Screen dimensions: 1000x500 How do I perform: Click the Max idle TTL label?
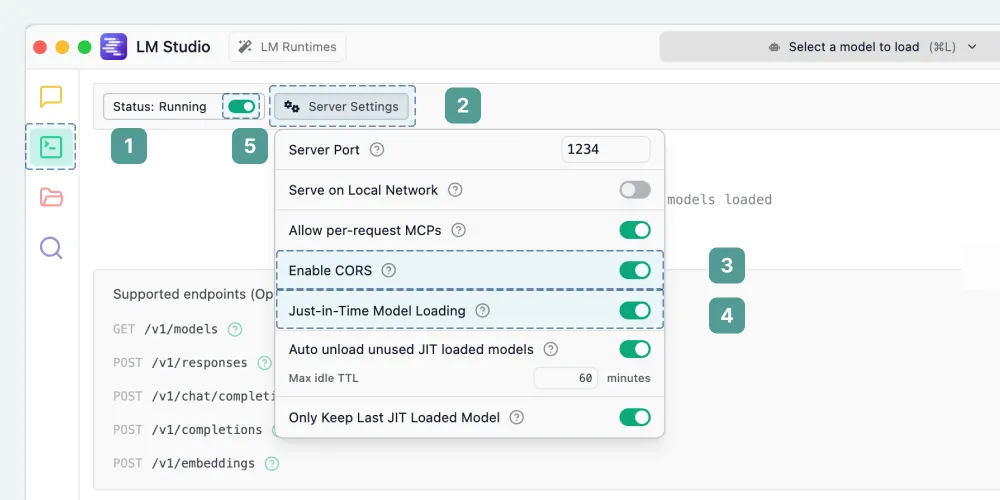[x=323, y=378]
